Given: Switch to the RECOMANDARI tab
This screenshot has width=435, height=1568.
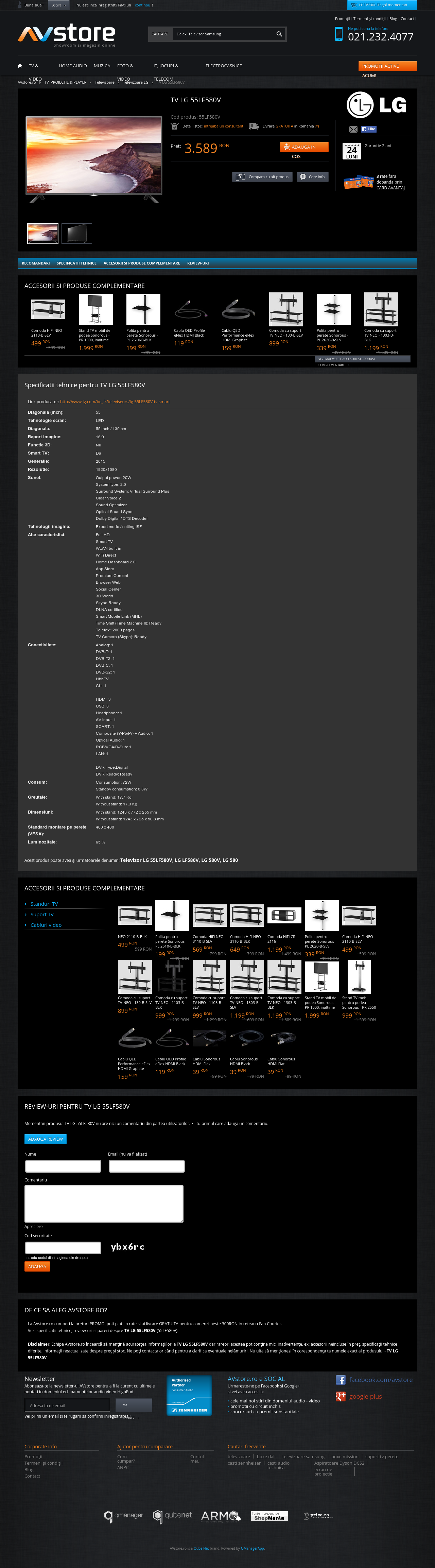Looking at the screenshot, I should click(36, 263).
